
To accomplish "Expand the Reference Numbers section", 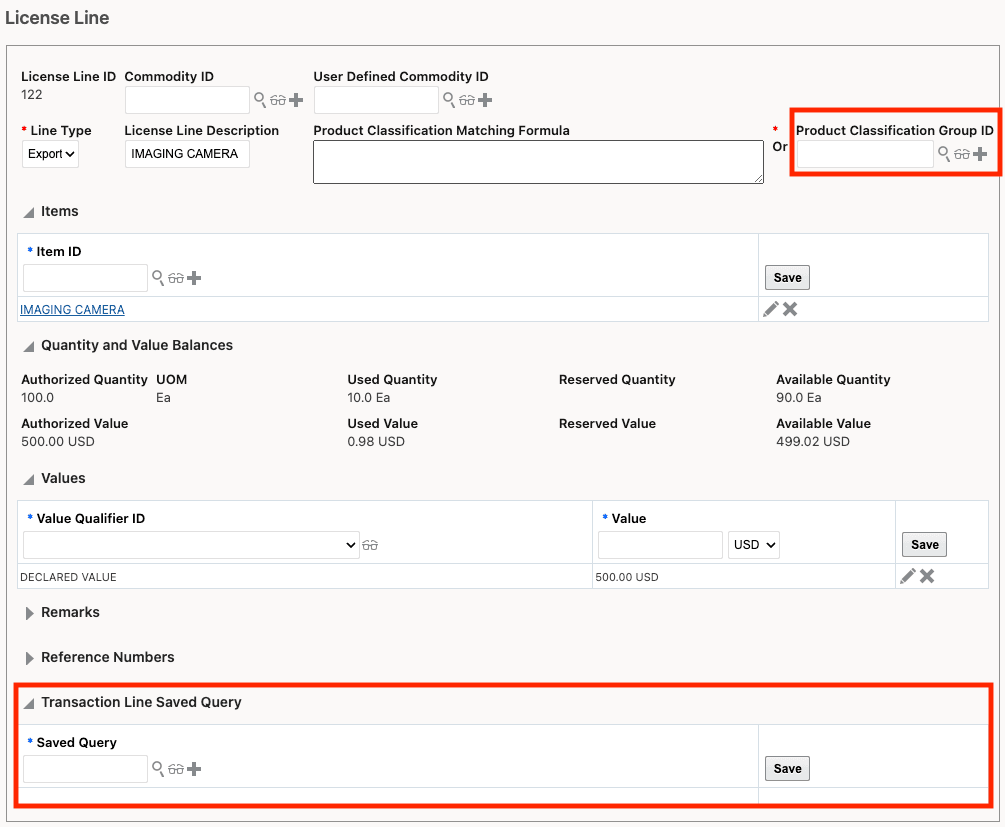I will 29,658.
